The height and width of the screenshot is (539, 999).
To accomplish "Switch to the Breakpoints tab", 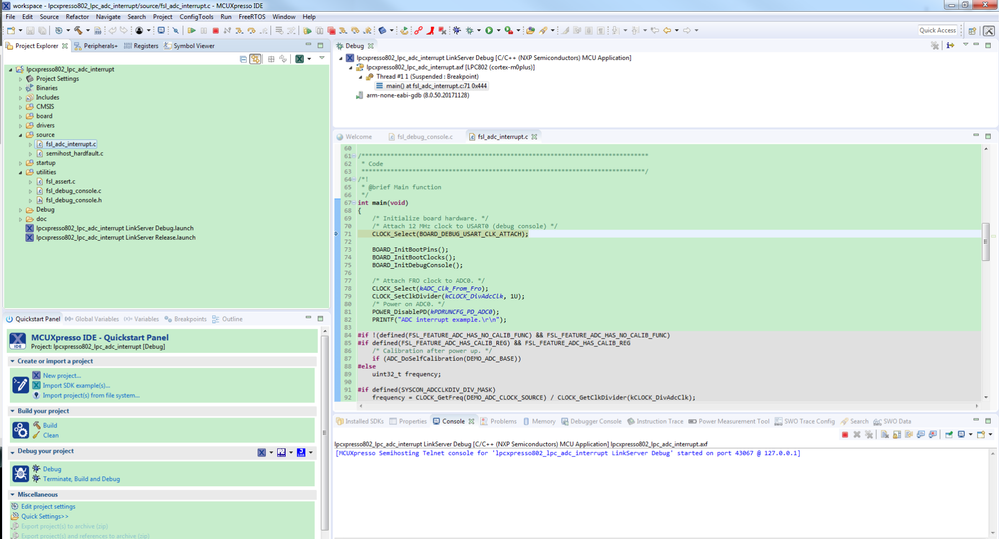I will [x=185, y=319].
